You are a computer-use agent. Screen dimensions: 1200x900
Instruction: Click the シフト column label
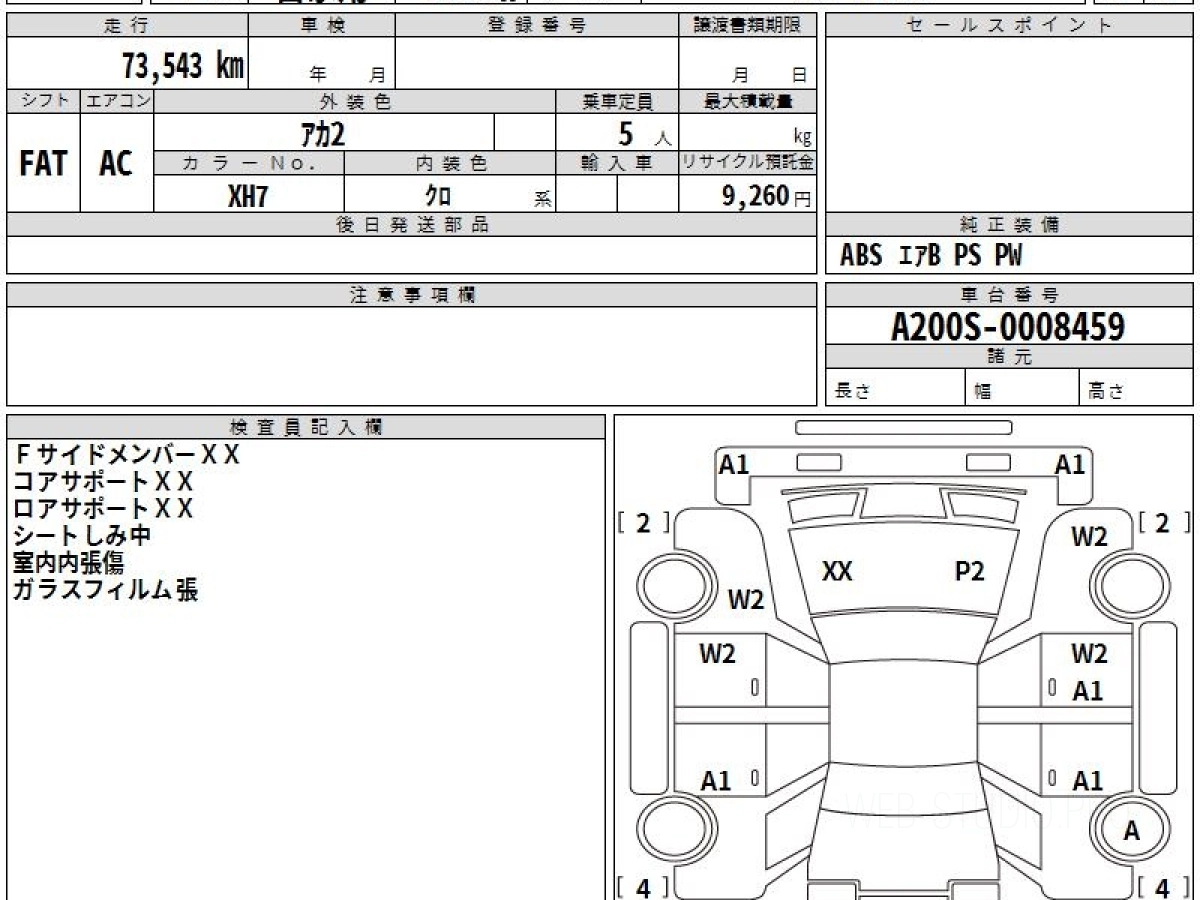tap(43, 101)
